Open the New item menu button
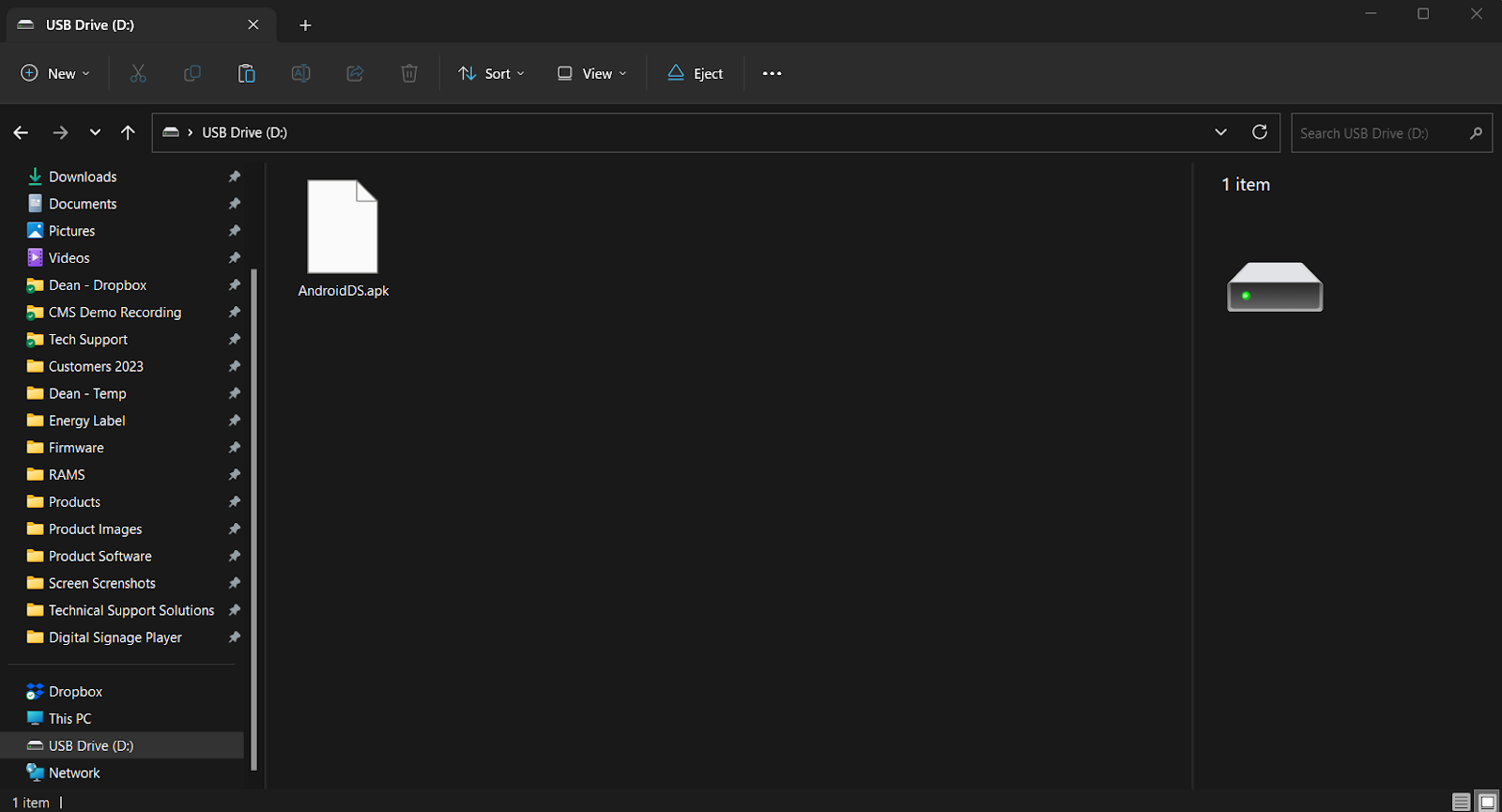This screenshot has width=1502, height=812. click(x=55, y=73)
